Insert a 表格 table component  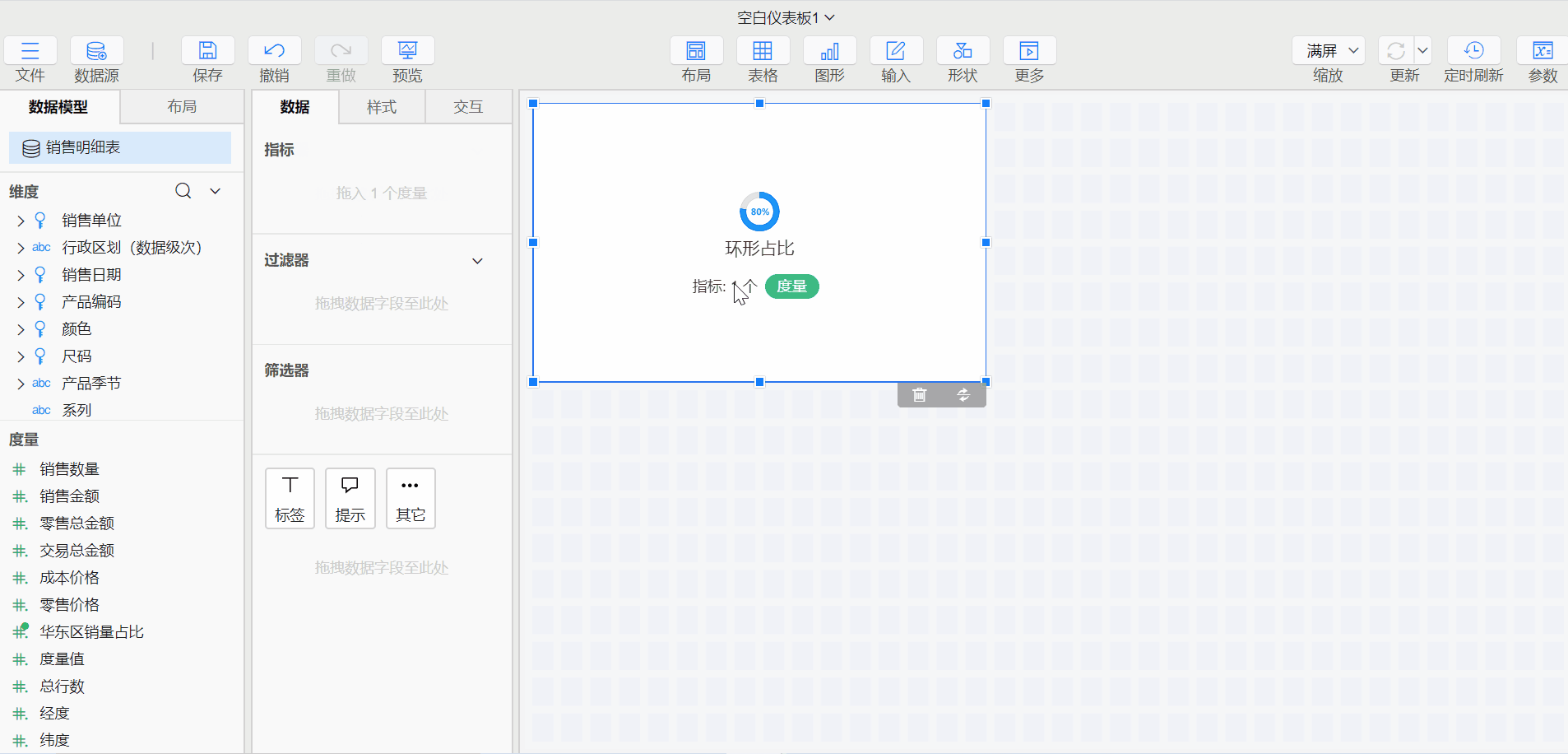(763, 51)
